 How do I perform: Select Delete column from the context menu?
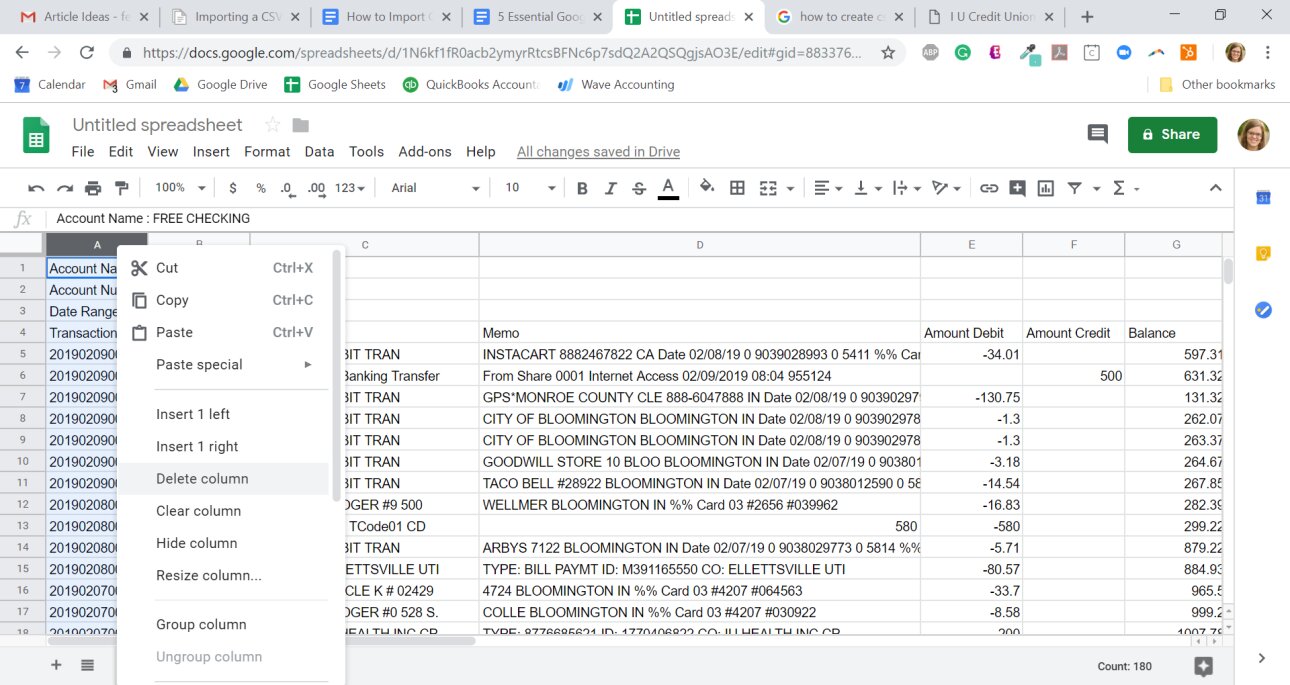coord(201,479)
